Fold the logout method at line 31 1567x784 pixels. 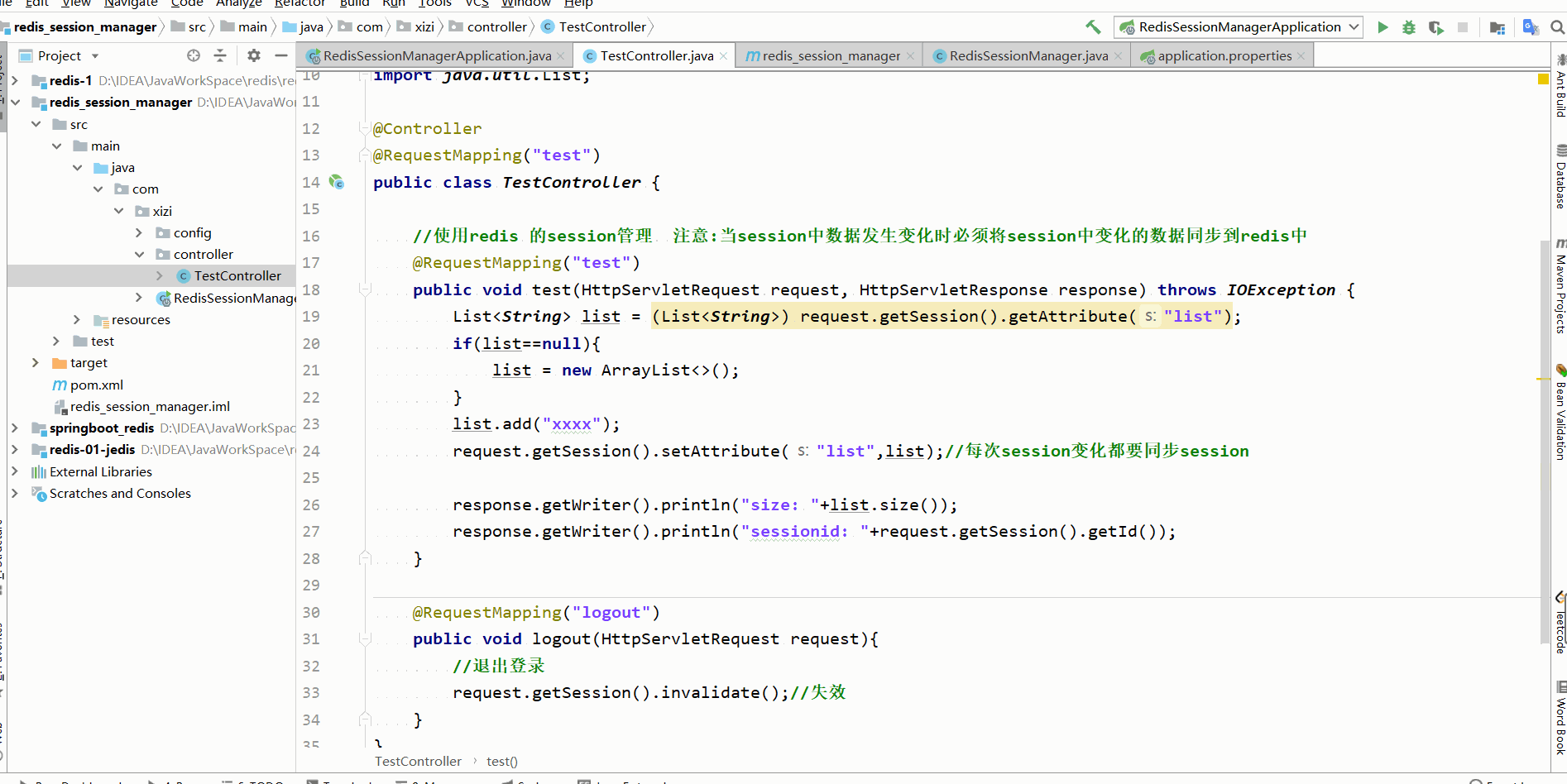click(364, 638)
